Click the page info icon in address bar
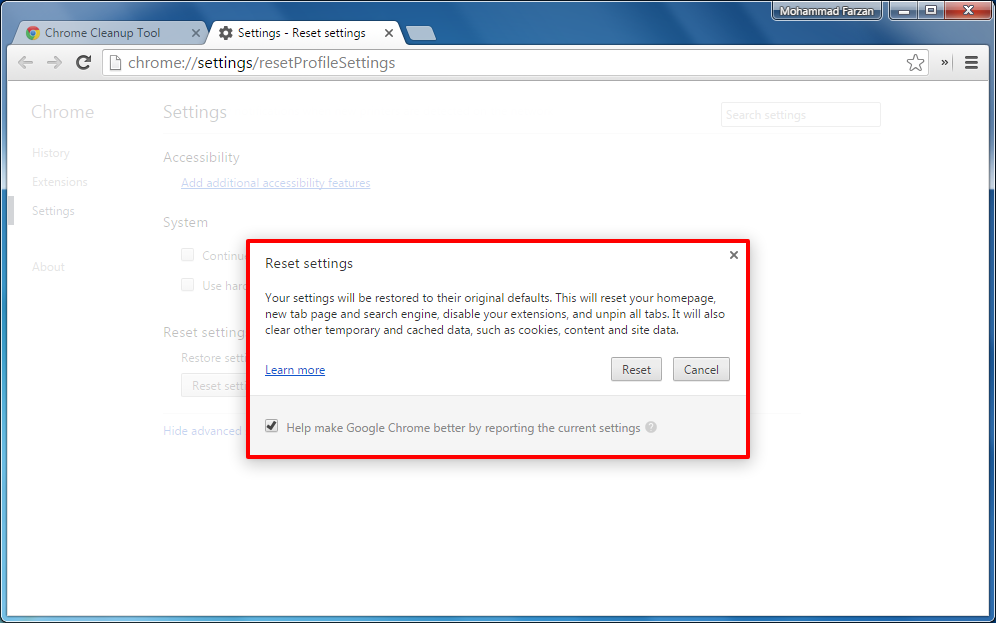This screenshot has width=996, height=623. click(x=115, y=62)
